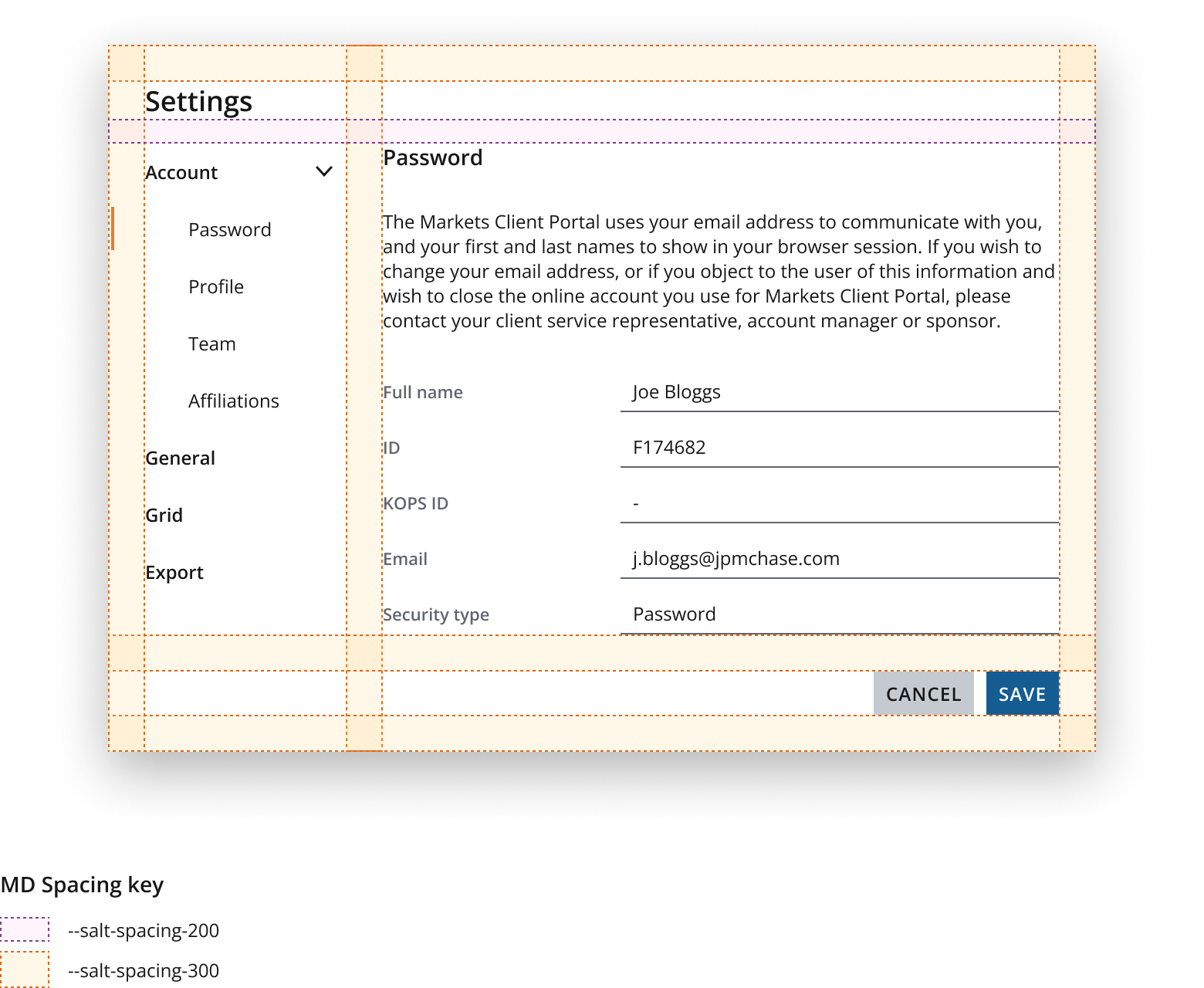Open the Grid settings section
Viewport: 1204px width, 988px height.
[x=164, y=515]
